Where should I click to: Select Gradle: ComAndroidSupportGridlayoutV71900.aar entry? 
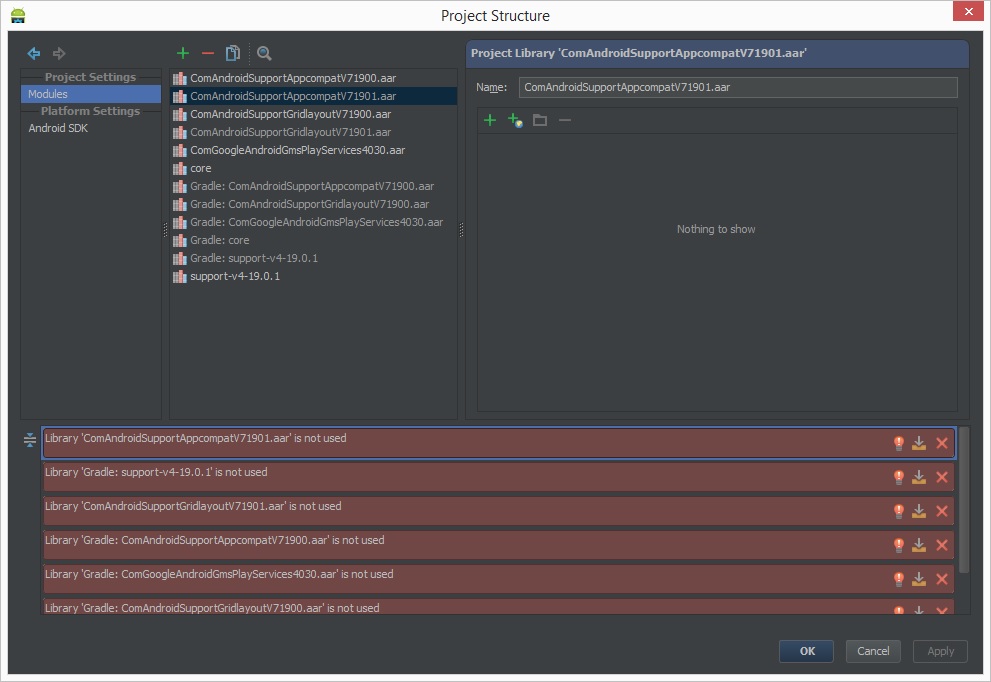(x=313, y=204)
